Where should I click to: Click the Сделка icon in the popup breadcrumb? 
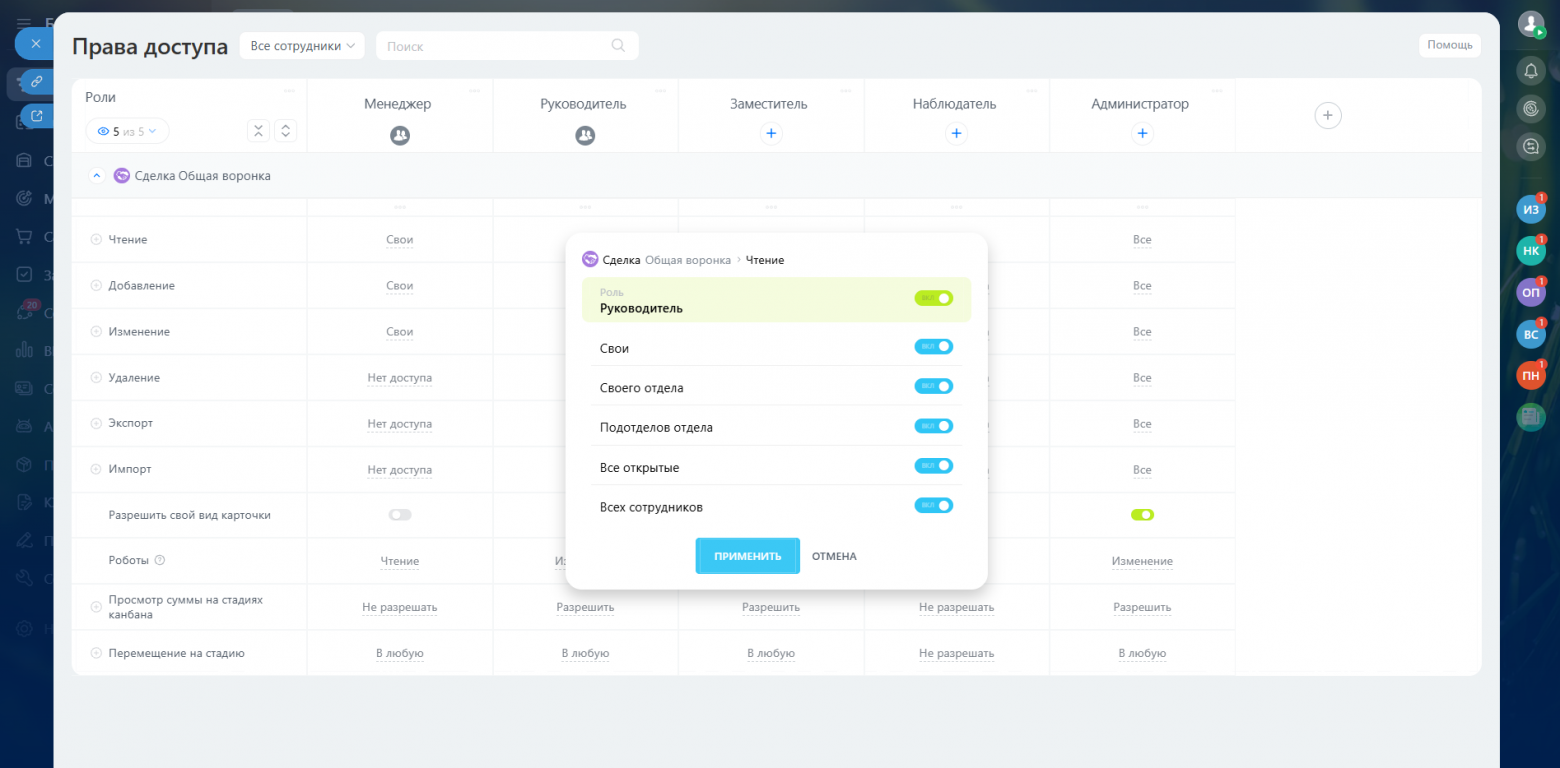[x=590, y=260]
